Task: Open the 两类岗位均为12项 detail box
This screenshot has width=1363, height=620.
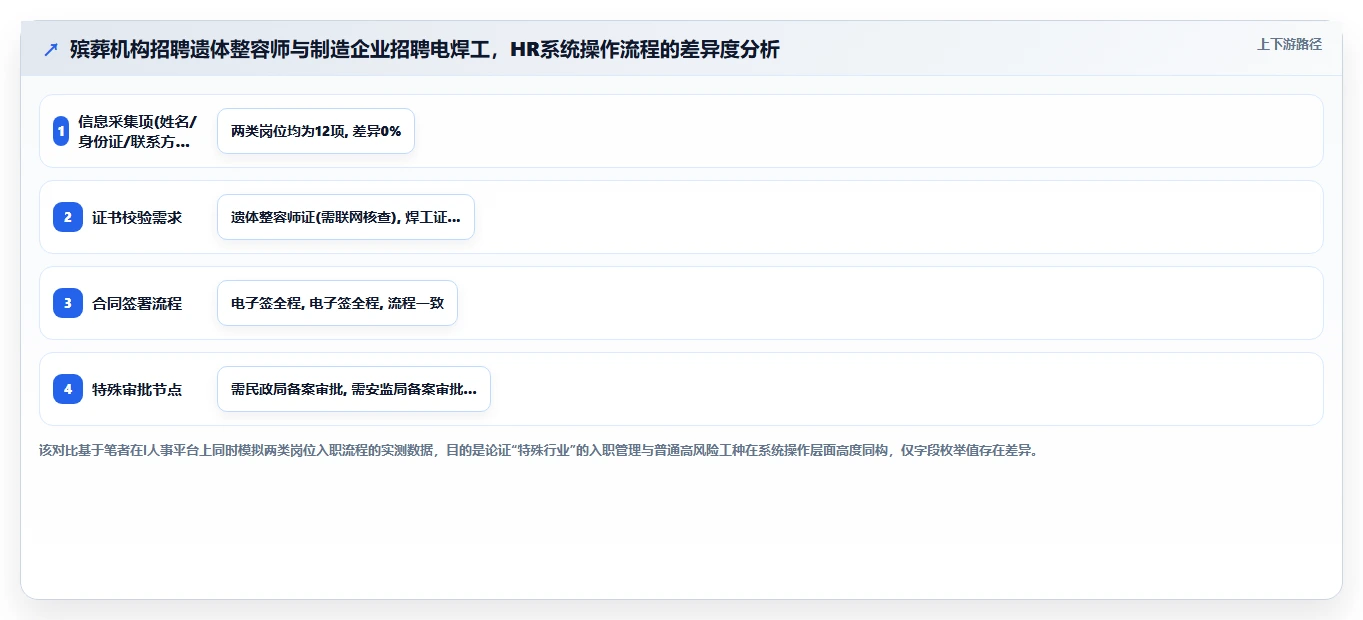Action: (316, 131)
